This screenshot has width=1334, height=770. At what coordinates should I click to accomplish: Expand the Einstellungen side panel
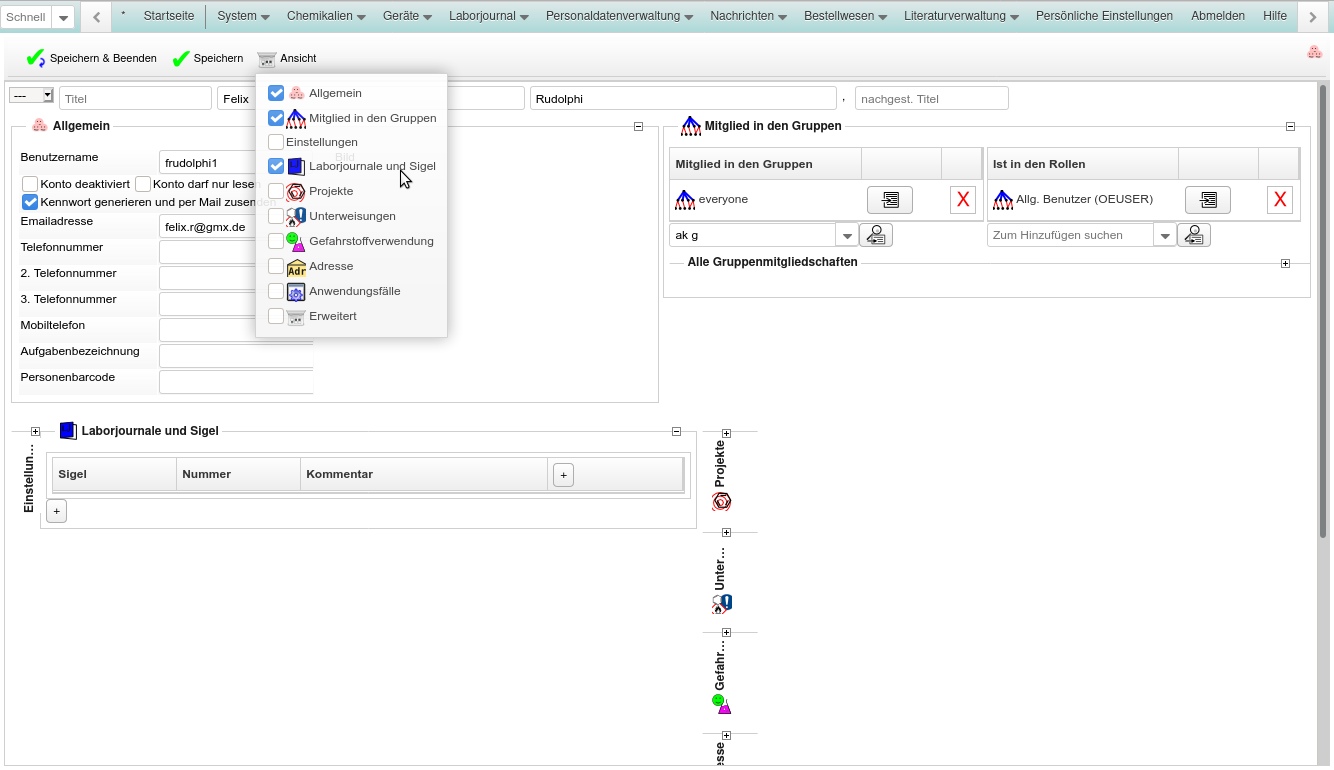(x=35, y=431)
